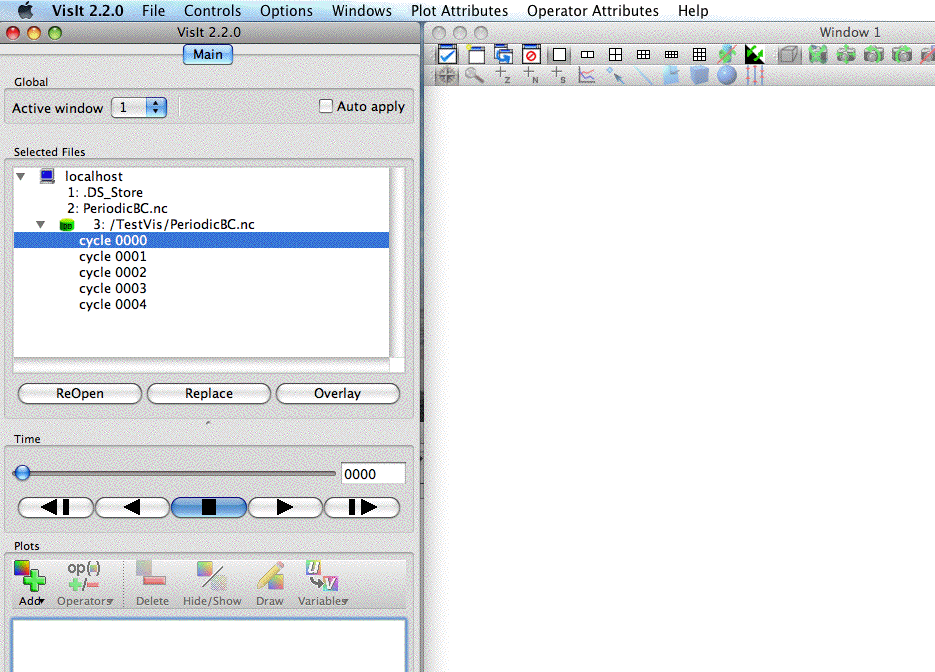Viewport: 935px width, 672px height.
Task: Click the single window layout icon
Action: [560, 54]
